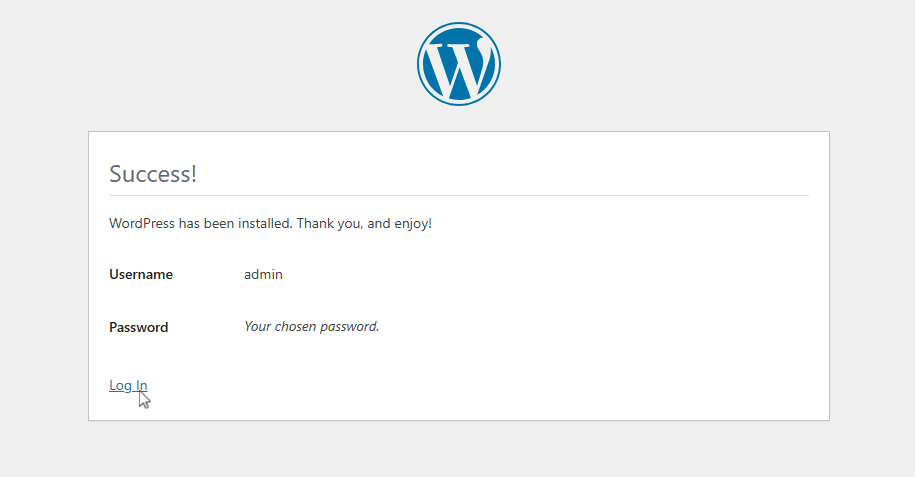Click the italic Your chosen password text
Image resolution: width=915 pixels, height=477 pixels.
[312, 326]
